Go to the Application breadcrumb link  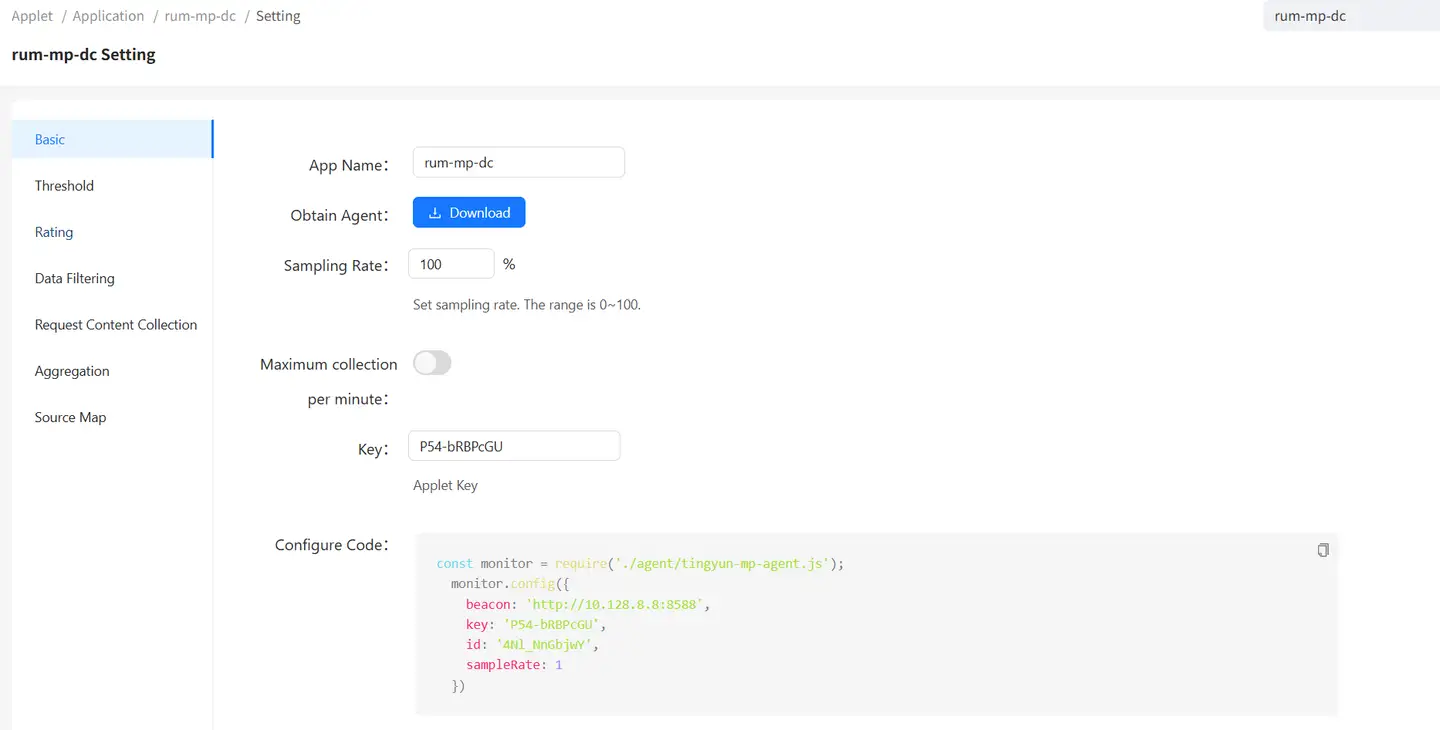click(x=108, y=16)
